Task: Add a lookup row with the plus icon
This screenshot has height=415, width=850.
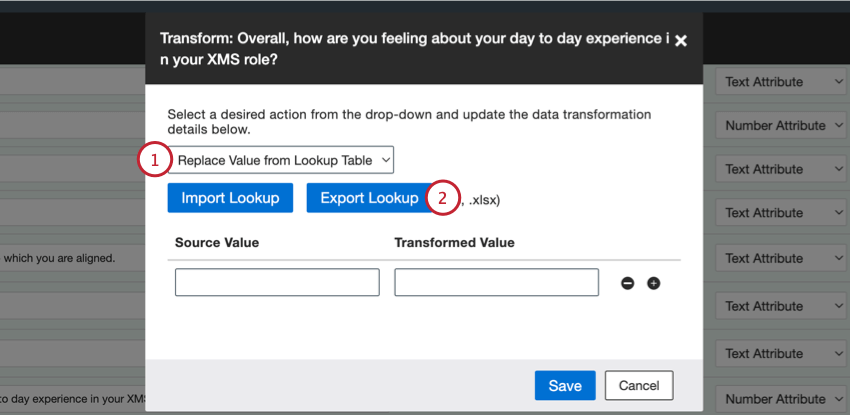Action: (x=654, y=283)
